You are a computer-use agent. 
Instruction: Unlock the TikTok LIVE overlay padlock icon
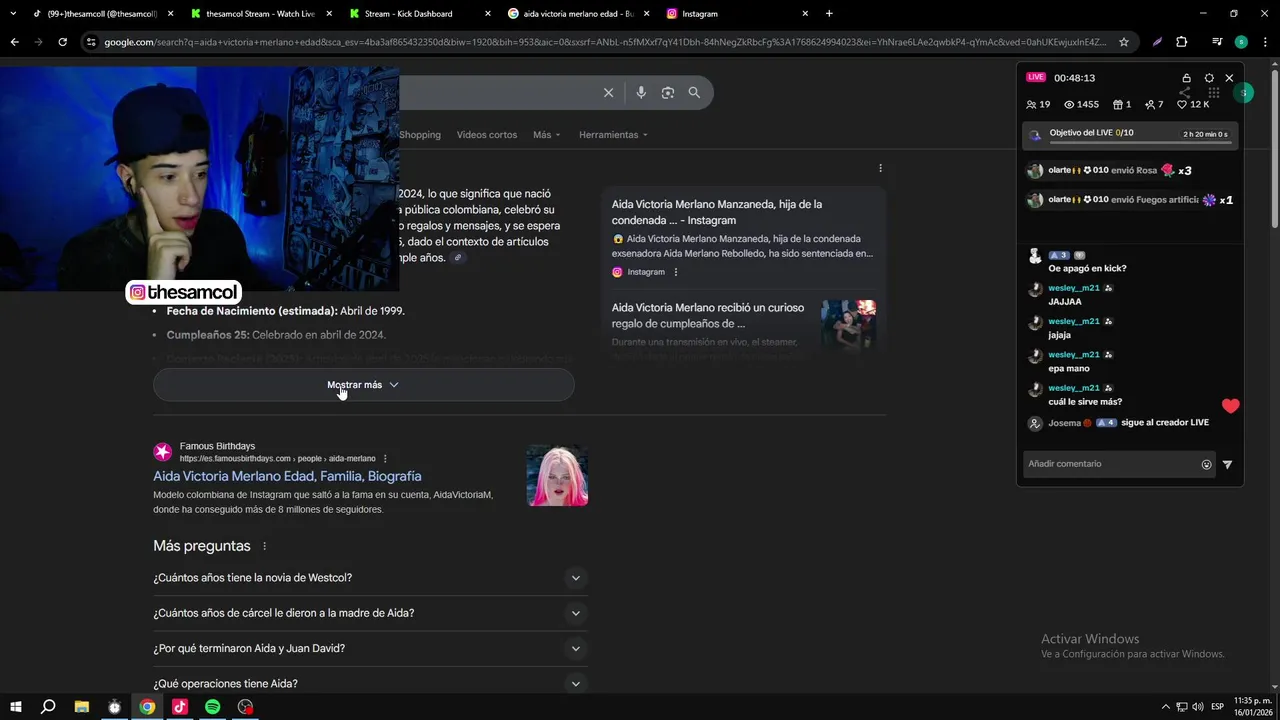pos(1186,78)
